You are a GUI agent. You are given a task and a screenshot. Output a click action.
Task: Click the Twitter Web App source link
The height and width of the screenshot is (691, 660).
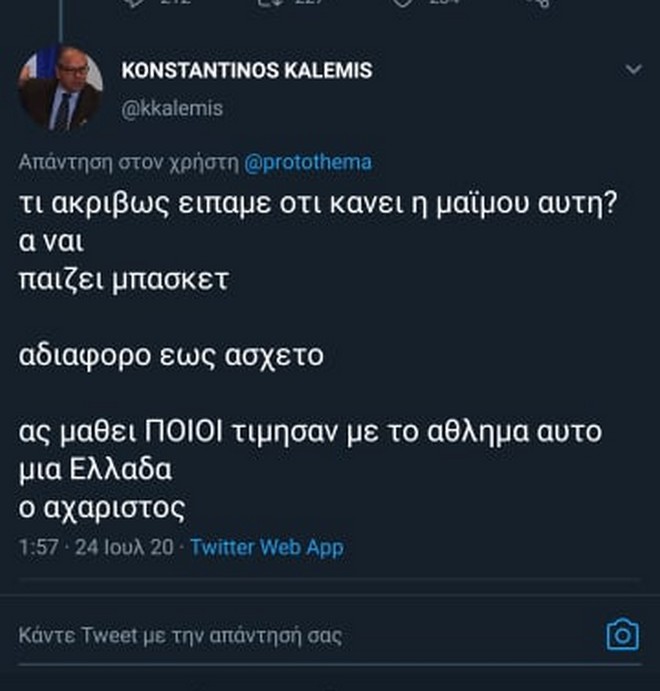(266, 547)
